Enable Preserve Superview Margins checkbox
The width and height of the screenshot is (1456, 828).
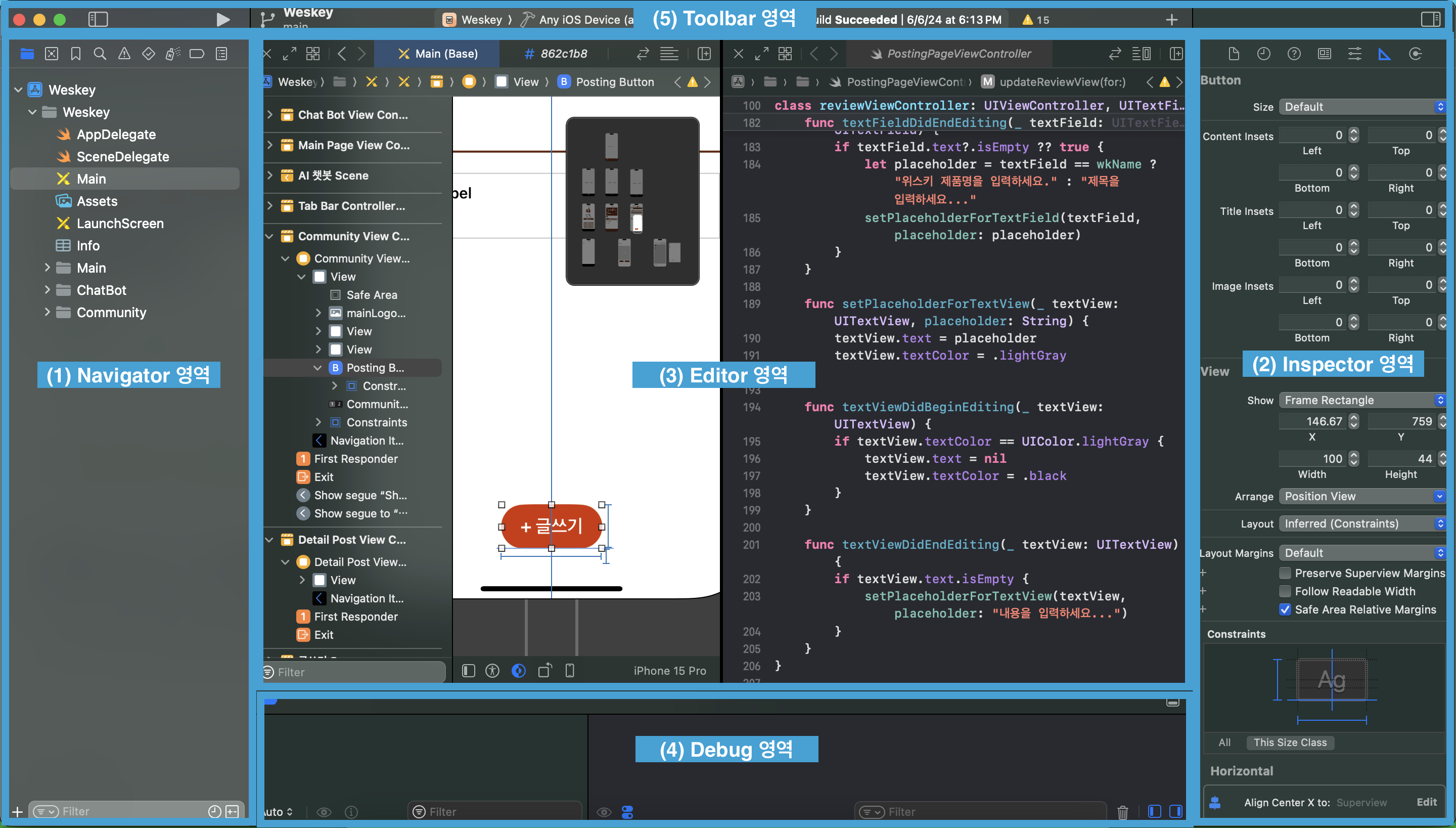point(1285,573)
